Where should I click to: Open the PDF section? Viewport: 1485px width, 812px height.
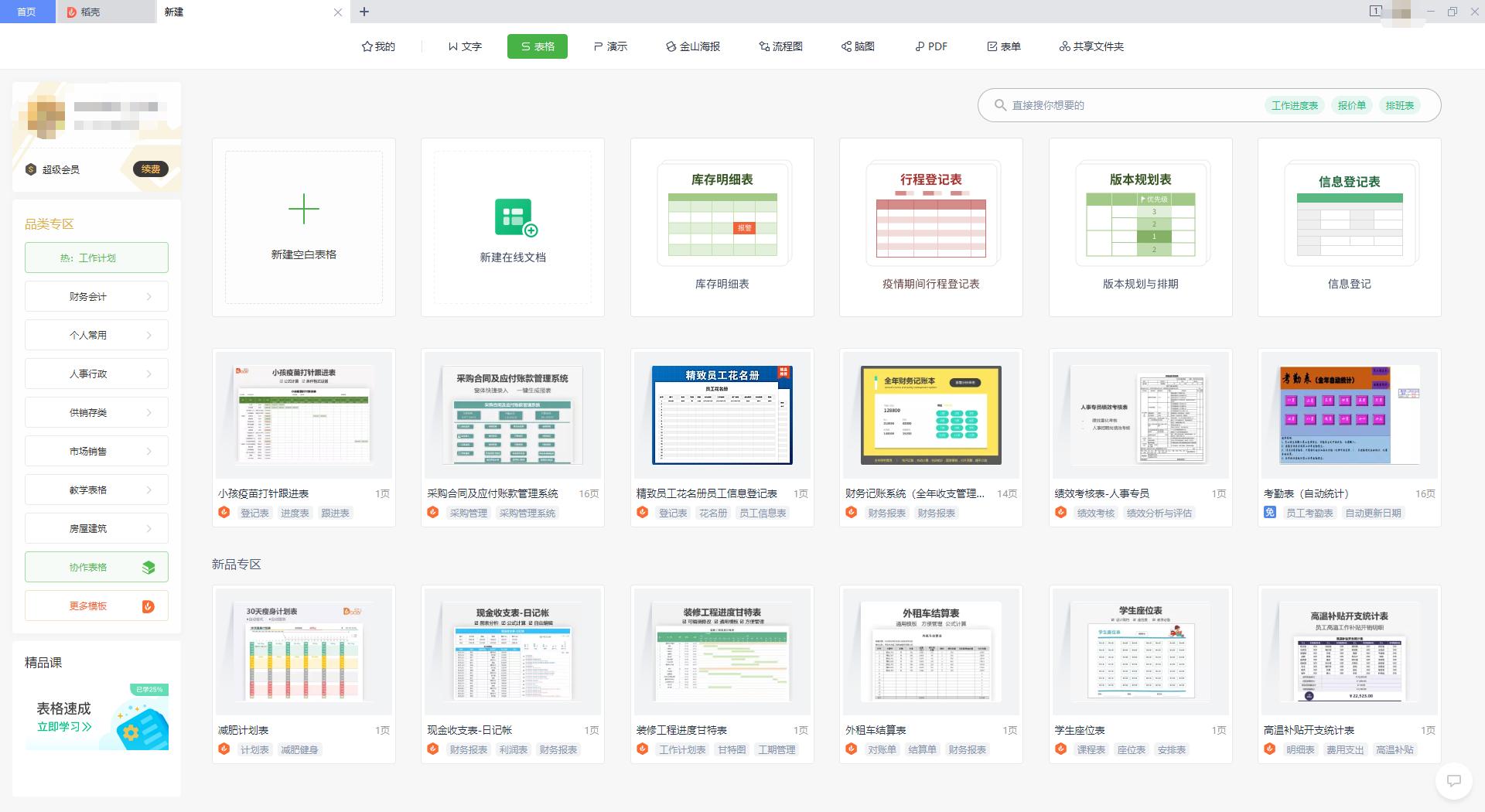(x=930, y=46)
